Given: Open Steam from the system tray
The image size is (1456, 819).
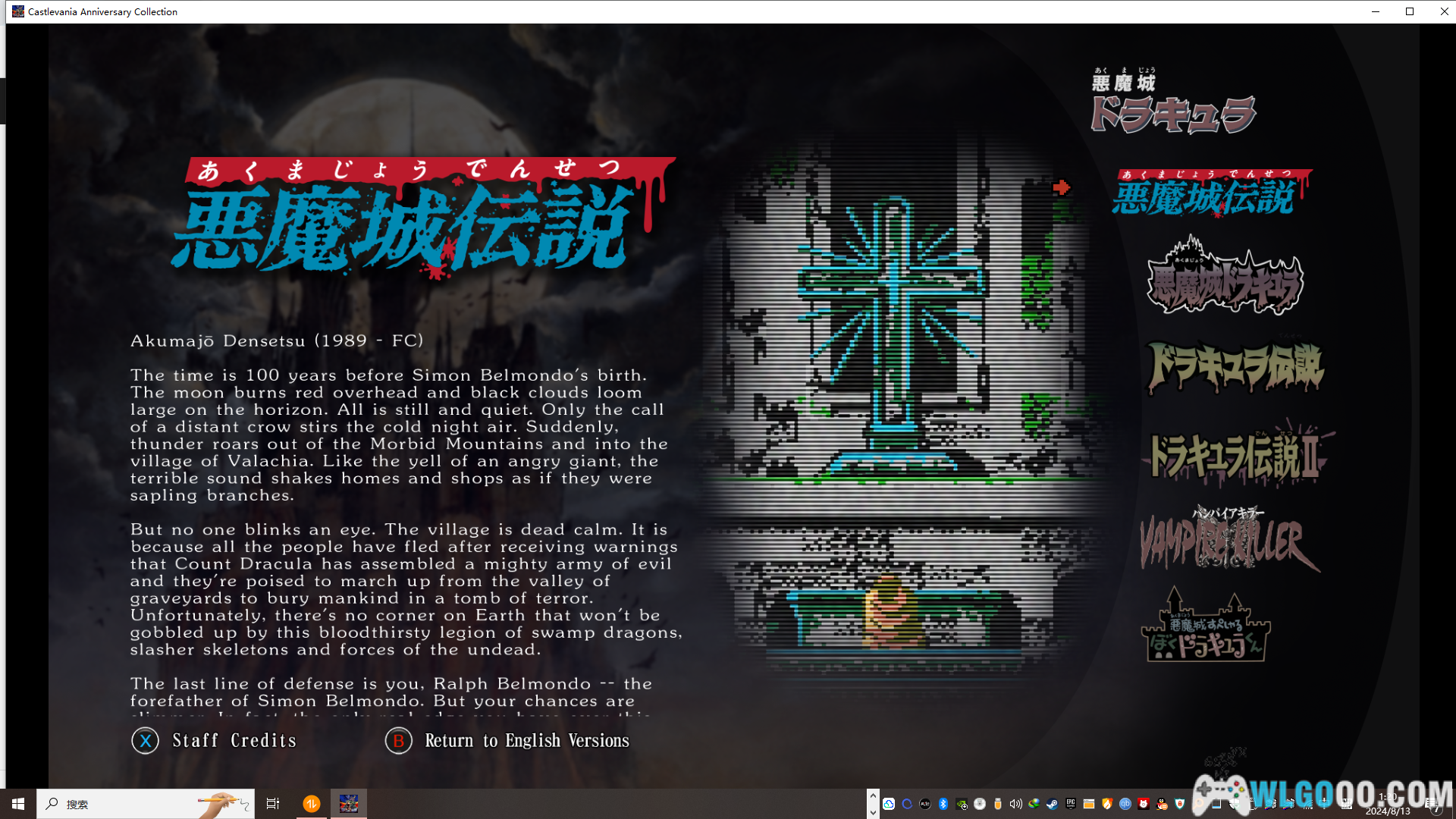Looking at the screenshot, I should [x=1052, y=804].
